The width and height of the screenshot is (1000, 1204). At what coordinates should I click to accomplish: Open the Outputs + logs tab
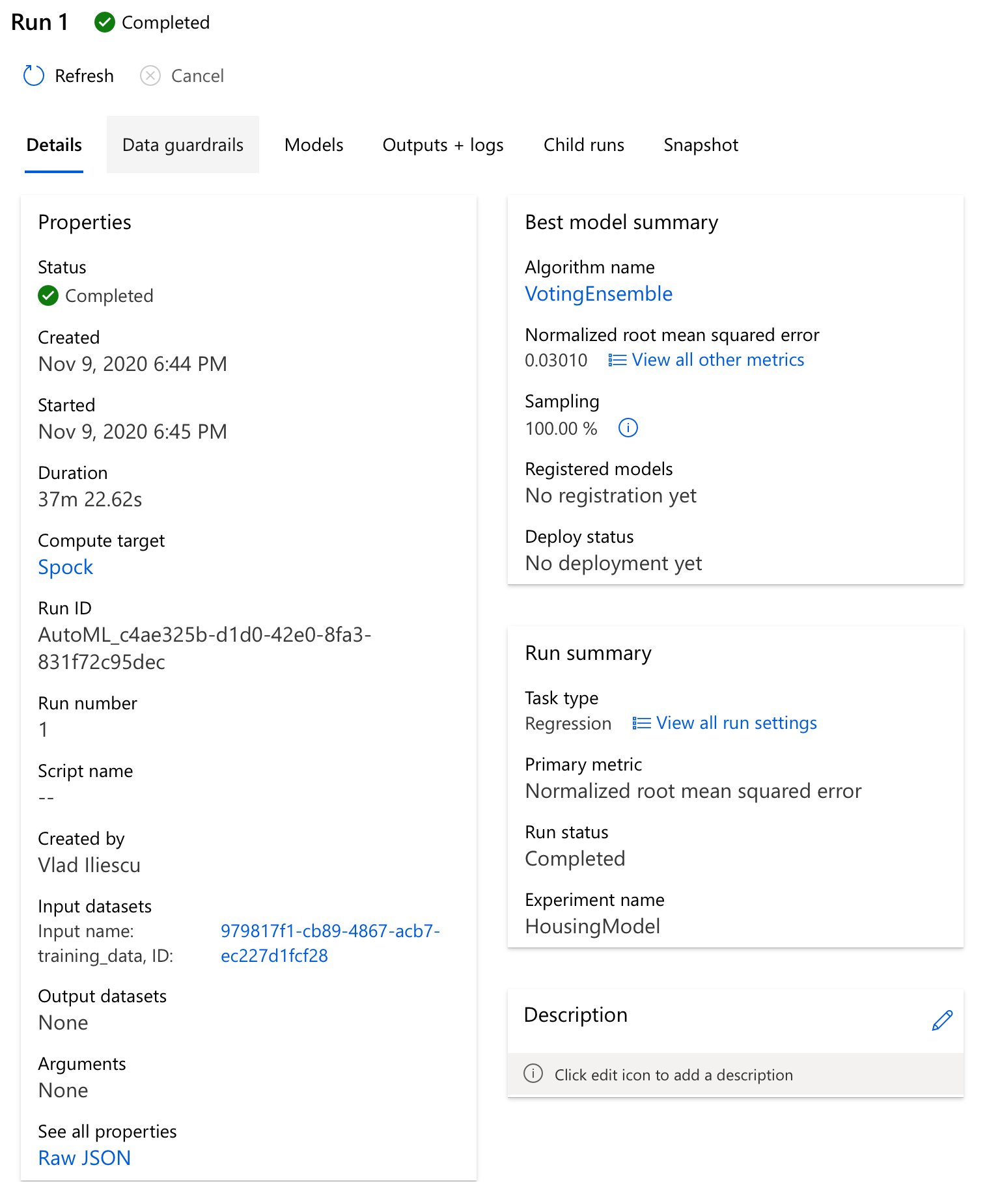pos(443,144)
